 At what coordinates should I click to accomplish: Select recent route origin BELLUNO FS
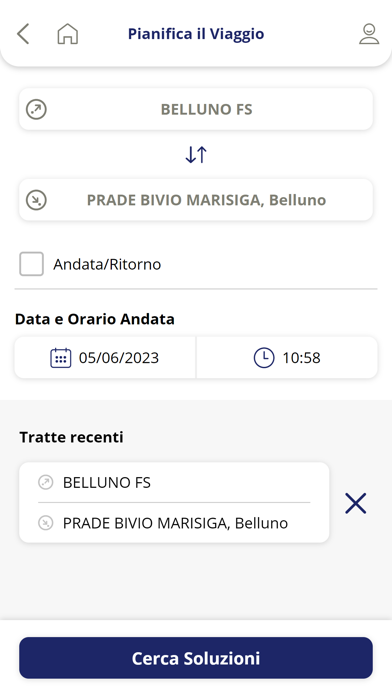[107, 482]
